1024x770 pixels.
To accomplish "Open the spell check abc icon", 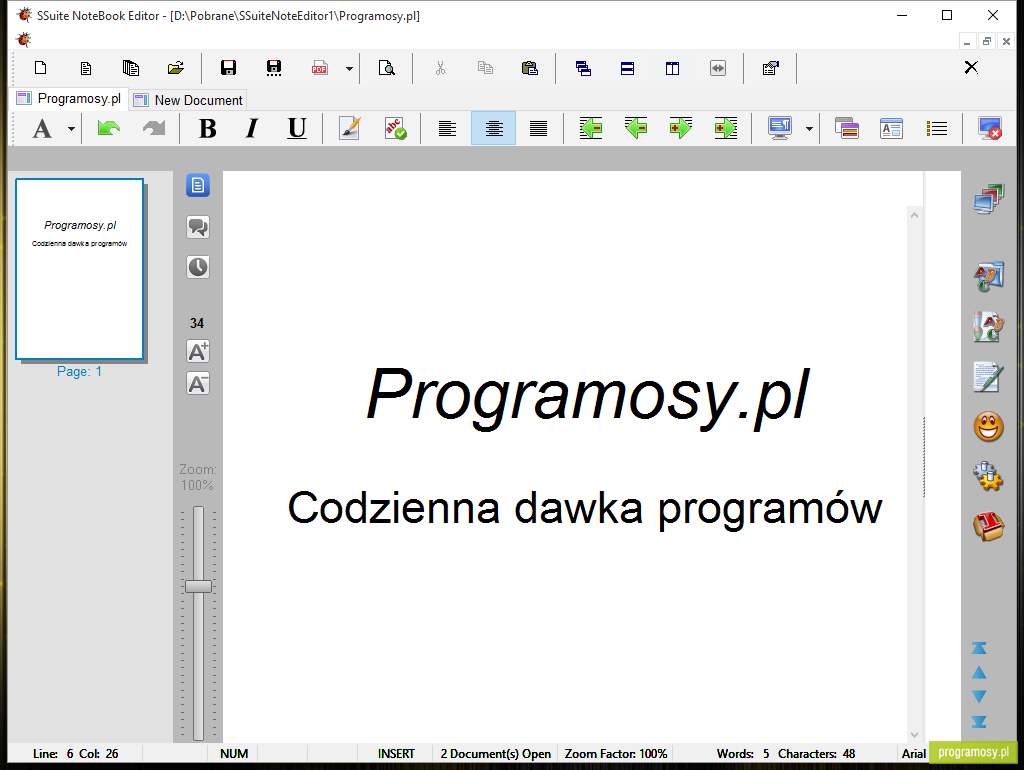I will pyautogui.click(x=395, y=128).
